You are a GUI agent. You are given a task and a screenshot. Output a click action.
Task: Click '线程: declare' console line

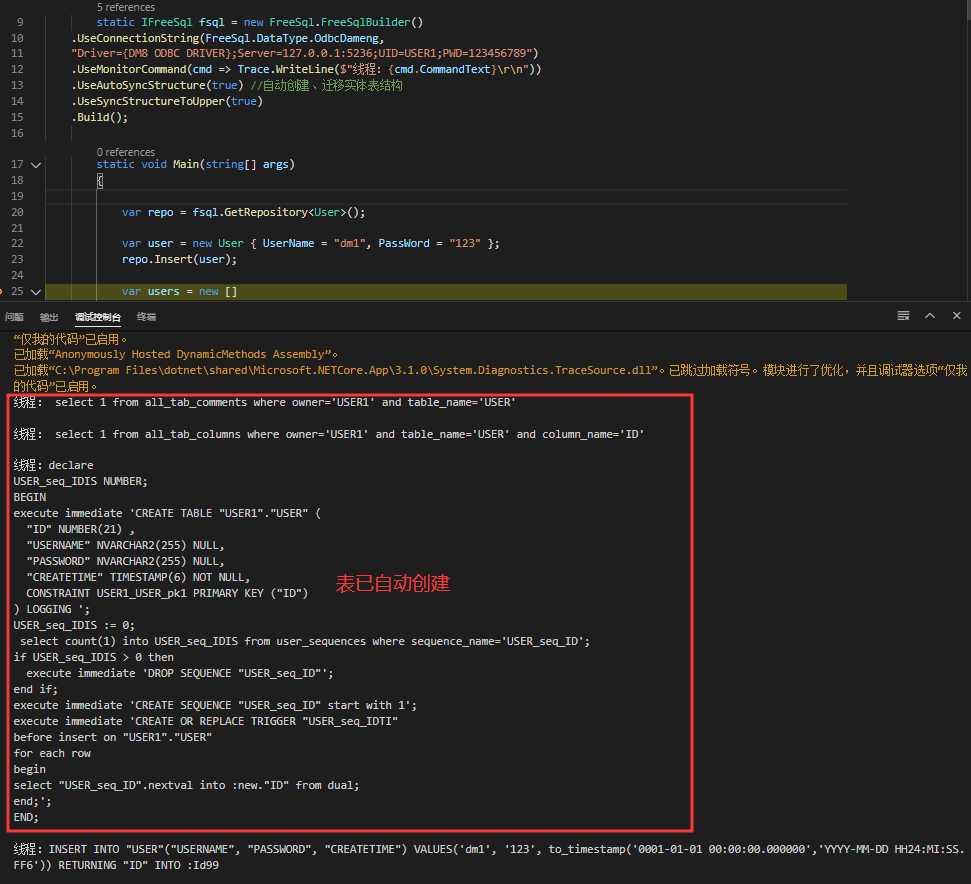[53, 466]
